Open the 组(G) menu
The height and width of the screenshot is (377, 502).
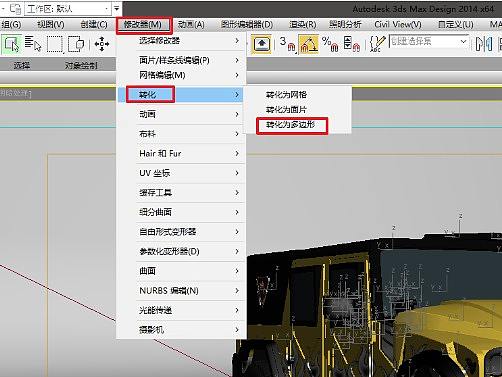11,25
